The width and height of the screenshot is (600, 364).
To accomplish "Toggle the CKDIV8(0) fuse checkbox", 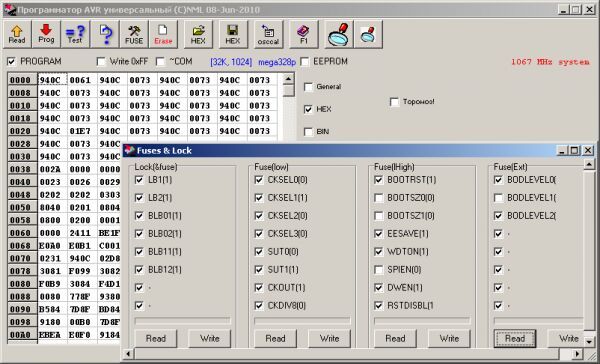I will coord(259,305).
